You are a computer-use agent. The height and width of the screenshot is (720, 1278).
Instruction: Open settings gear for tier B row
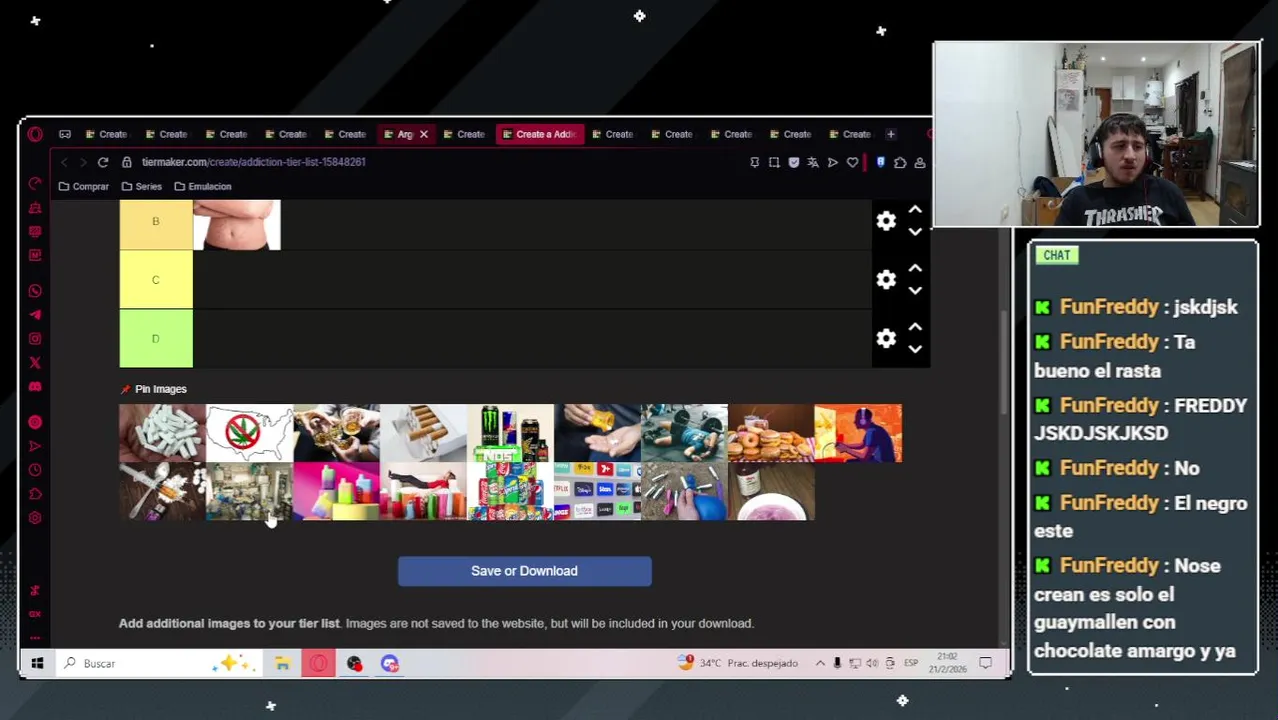[886, 221]
